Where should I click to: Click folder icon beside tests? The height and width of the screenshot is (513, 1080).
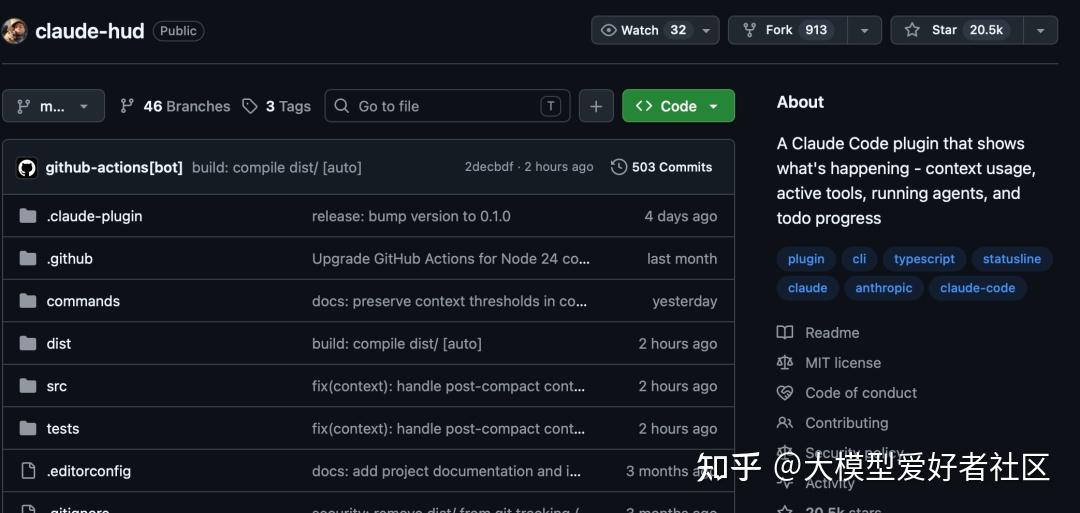tap(28, 429)
